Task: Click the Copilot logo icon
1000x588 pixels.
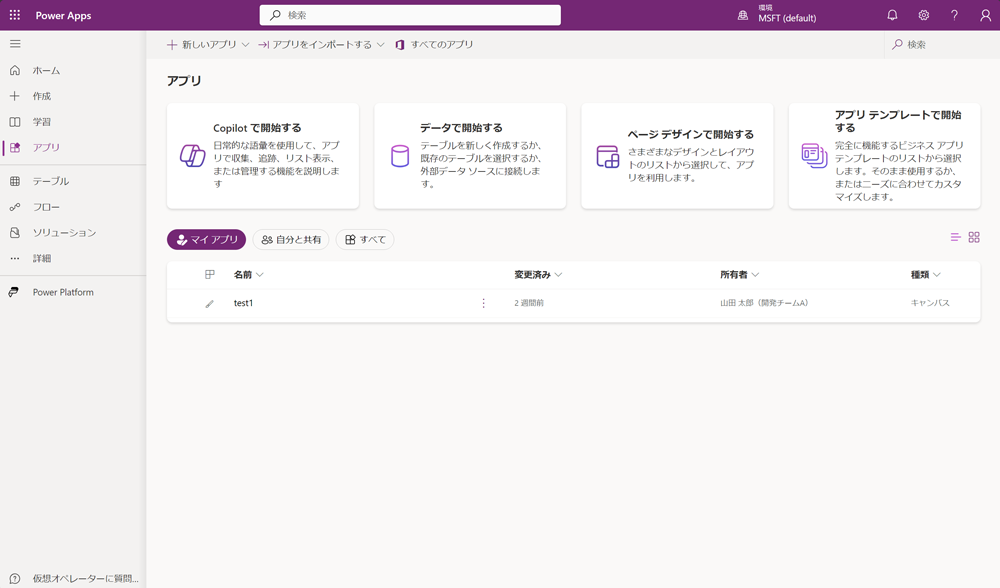Action: pos(192,156)
